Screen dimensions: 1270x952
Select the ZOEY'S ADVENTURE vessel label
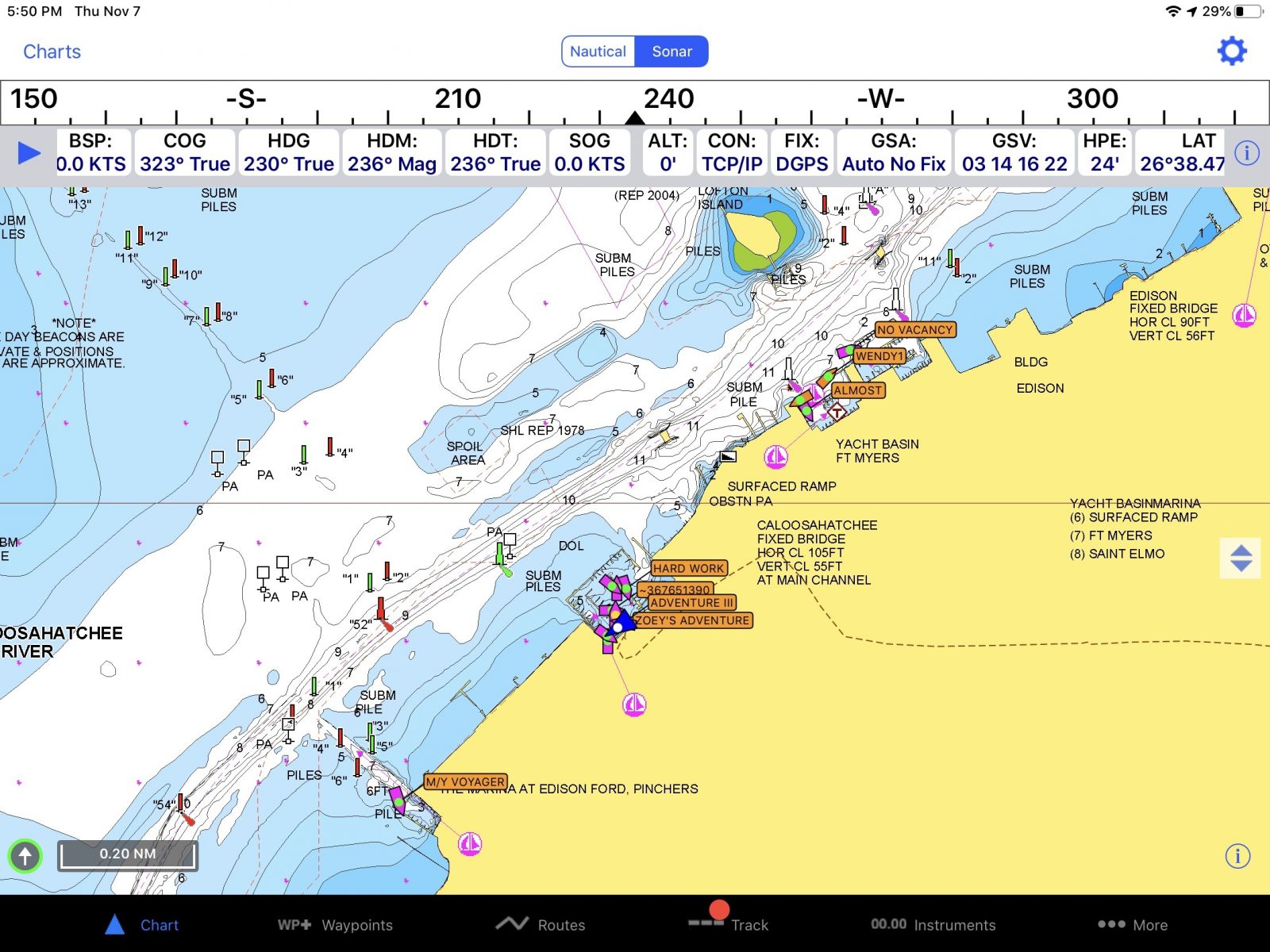click(x=693, y=620)
